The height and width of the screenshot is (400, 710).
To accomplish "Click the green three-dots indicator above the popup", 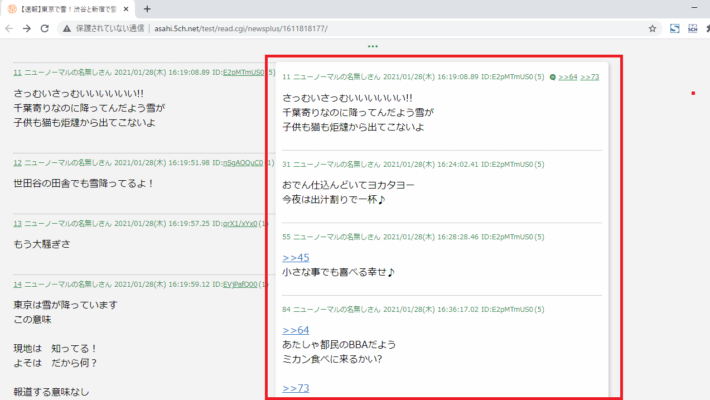I will [x=373, y=46].
